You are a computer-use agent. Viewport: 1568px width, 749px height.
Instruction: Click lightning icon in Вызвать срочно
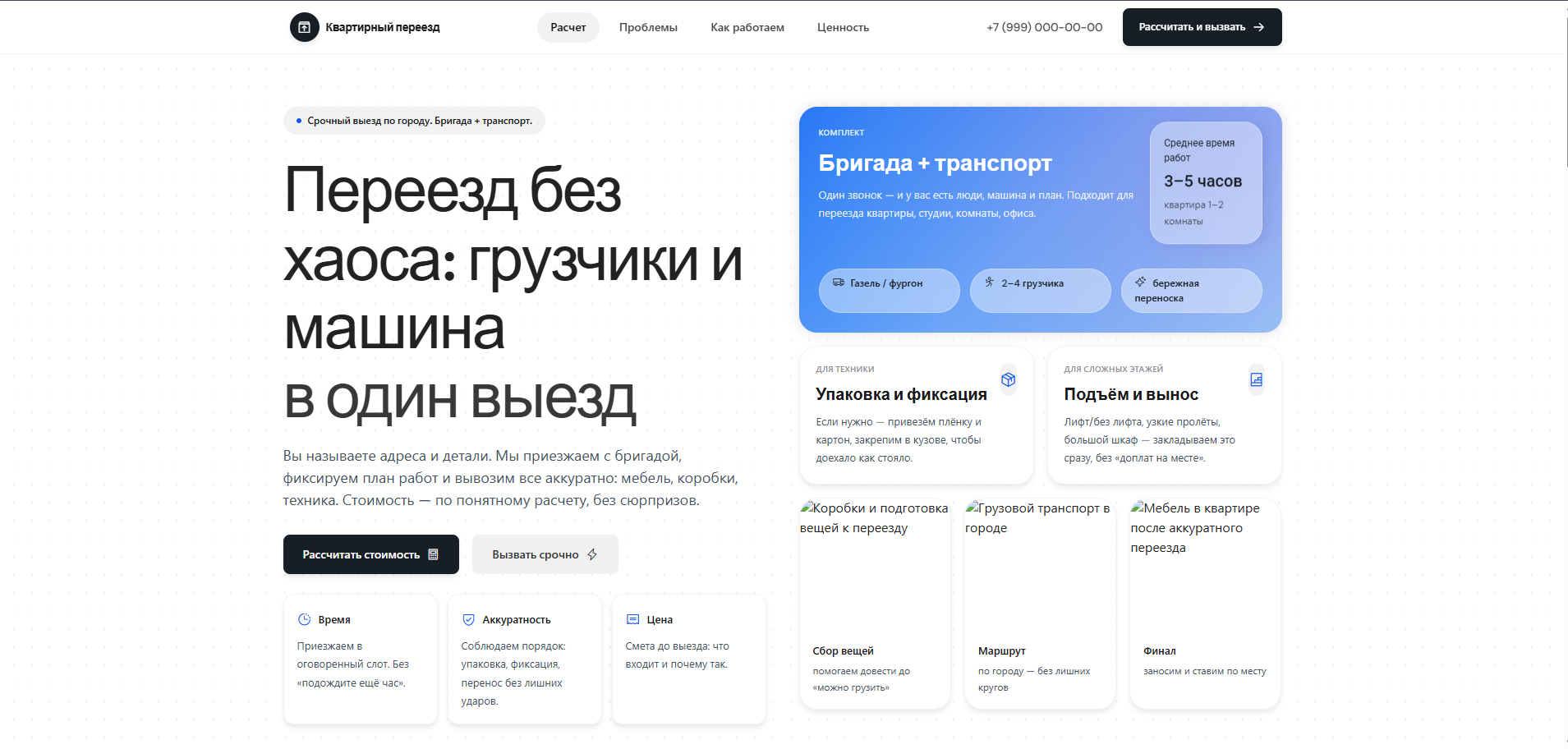[x=592, y=554]
